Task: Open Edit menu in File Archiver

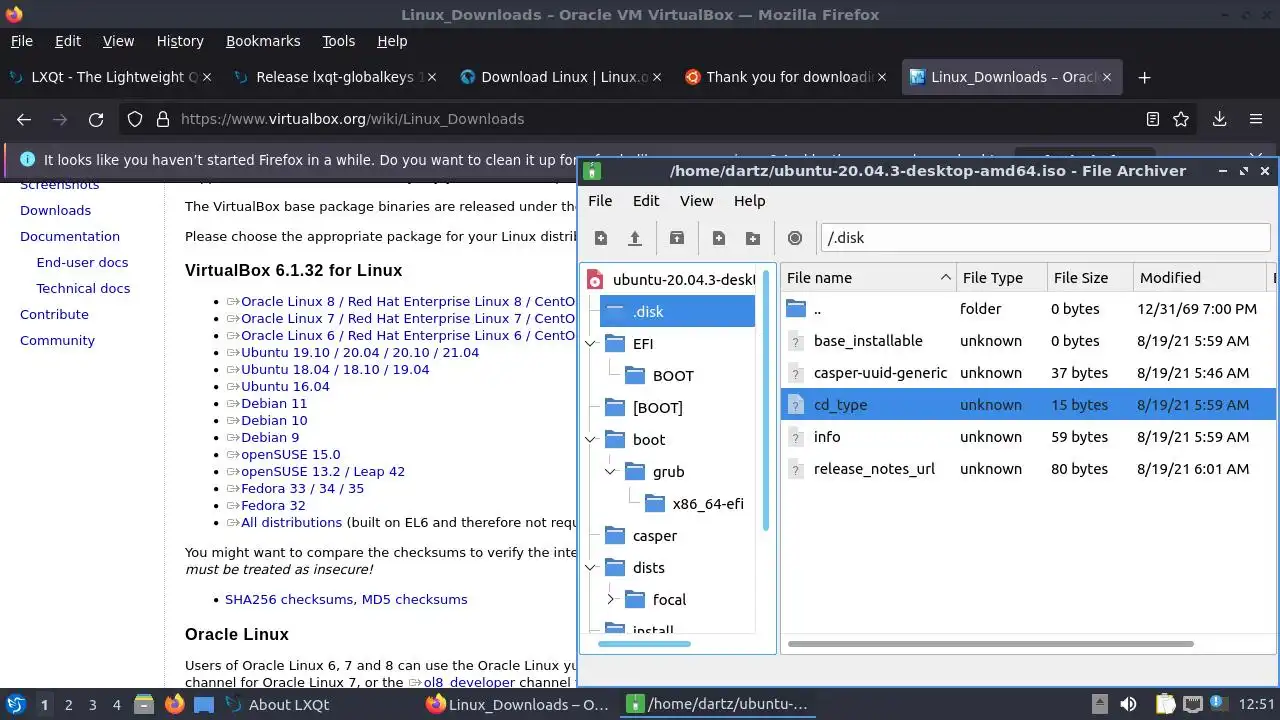Action: (x=646, y=201)
